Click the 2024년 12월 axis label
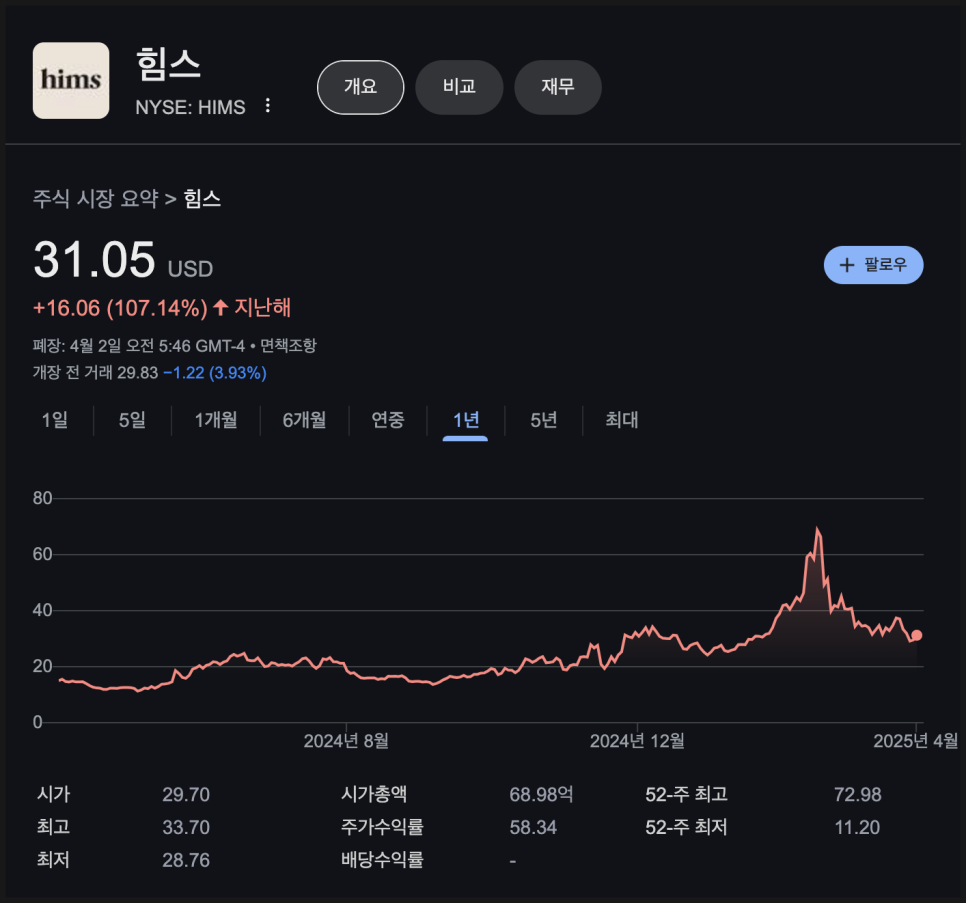Screen dimensions: 966x903 point(637,741)
